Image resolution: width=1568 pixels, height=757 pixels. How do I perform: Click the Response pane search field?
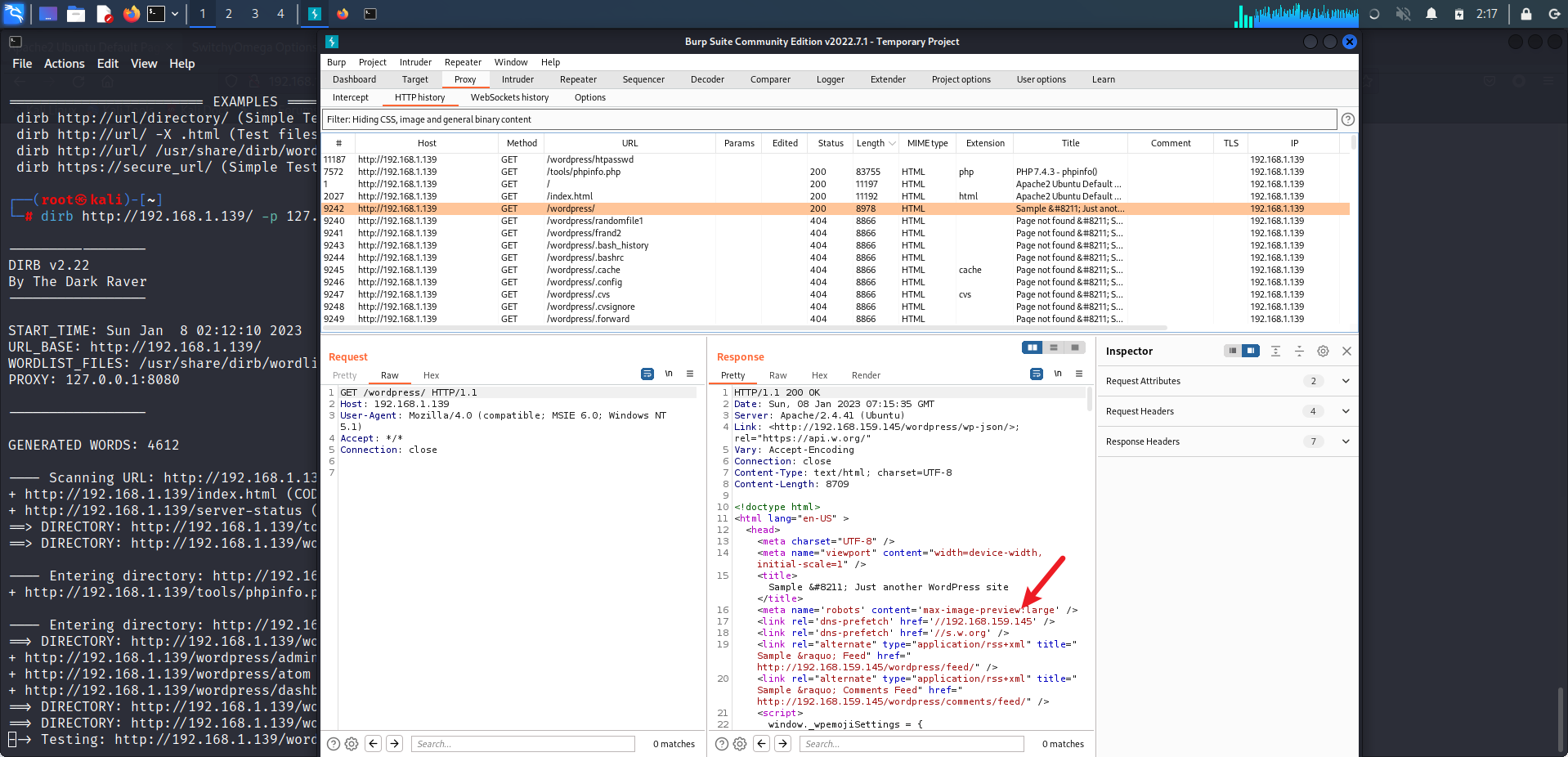pyautogui.click(x=912, y=744)
